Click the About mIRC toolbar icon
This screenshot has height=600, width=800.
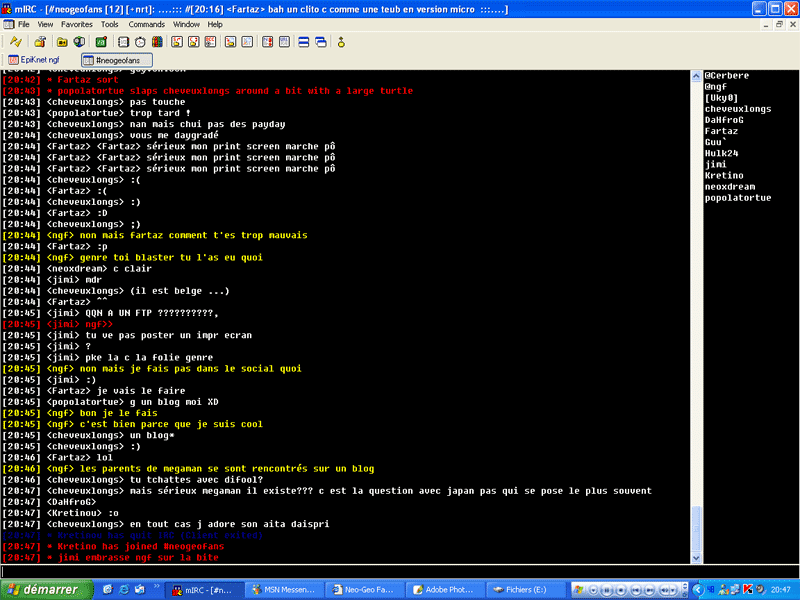coord(341,42)
